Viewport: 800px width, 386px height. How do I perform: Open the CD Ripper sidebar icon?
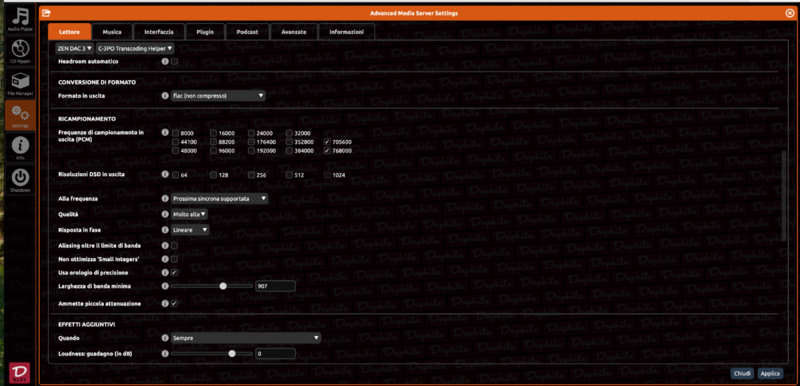tap(20, 51)
